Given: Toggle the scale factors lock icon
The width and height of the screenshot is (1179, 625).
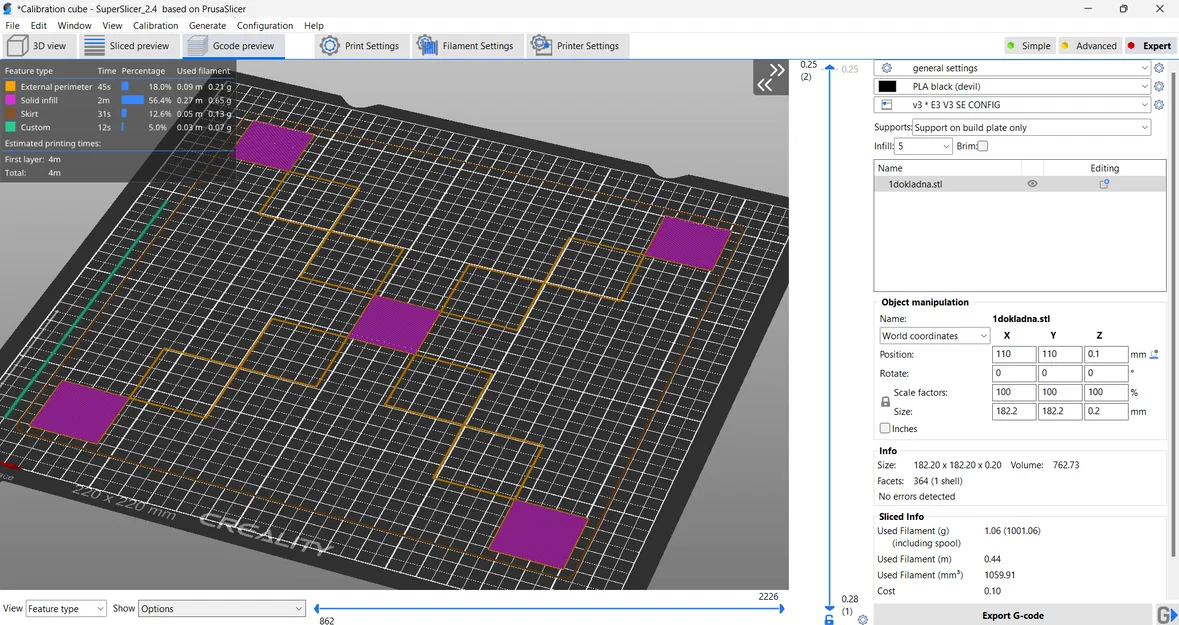Looking at the screenshot, I should (885, 402).
